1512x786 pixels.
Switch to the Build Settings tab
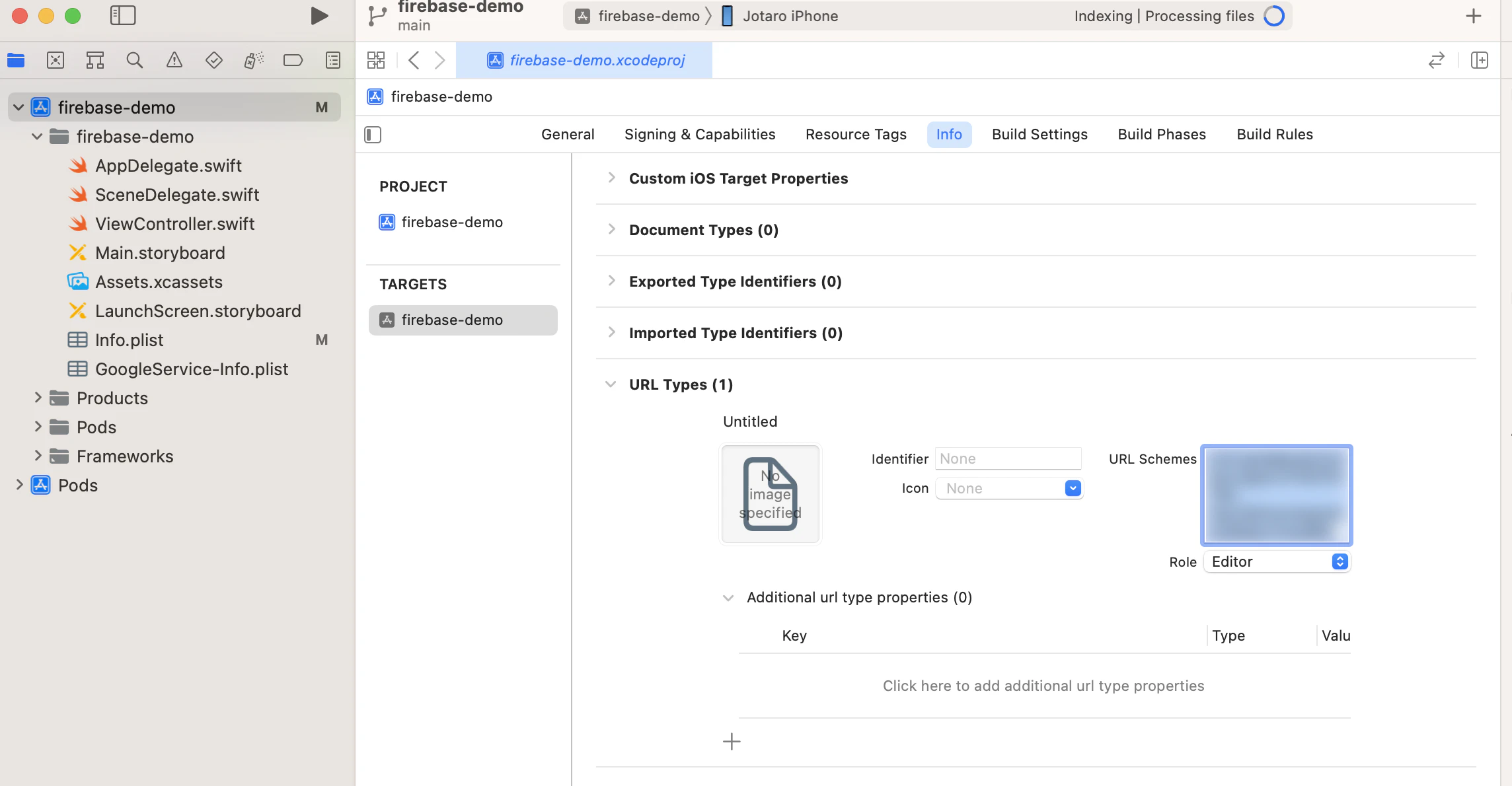[1039, 134]
